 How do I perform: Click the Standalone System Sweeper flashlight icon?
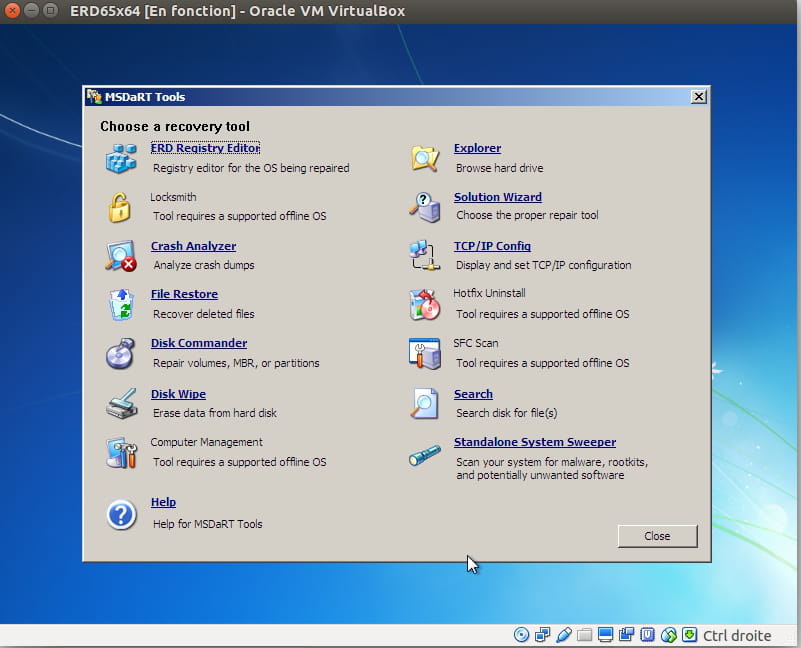[425, 455]
